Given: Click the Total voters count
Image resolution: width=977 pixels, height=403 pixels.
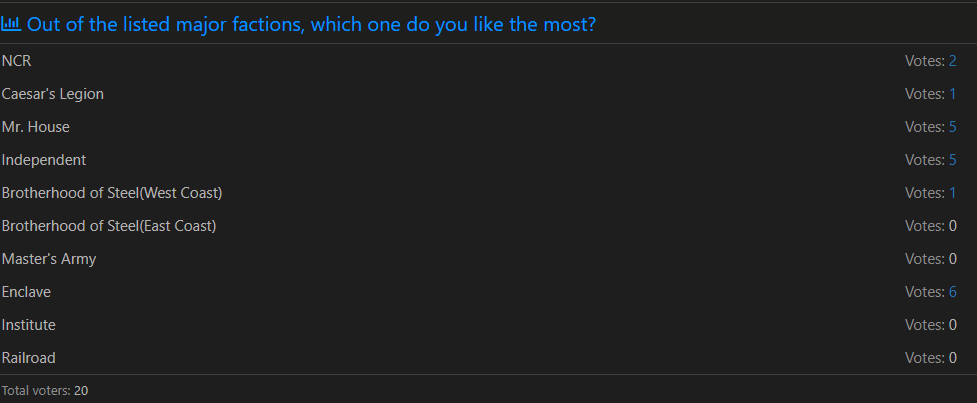Looking at the screenshot, I should (x=81, y=391).
